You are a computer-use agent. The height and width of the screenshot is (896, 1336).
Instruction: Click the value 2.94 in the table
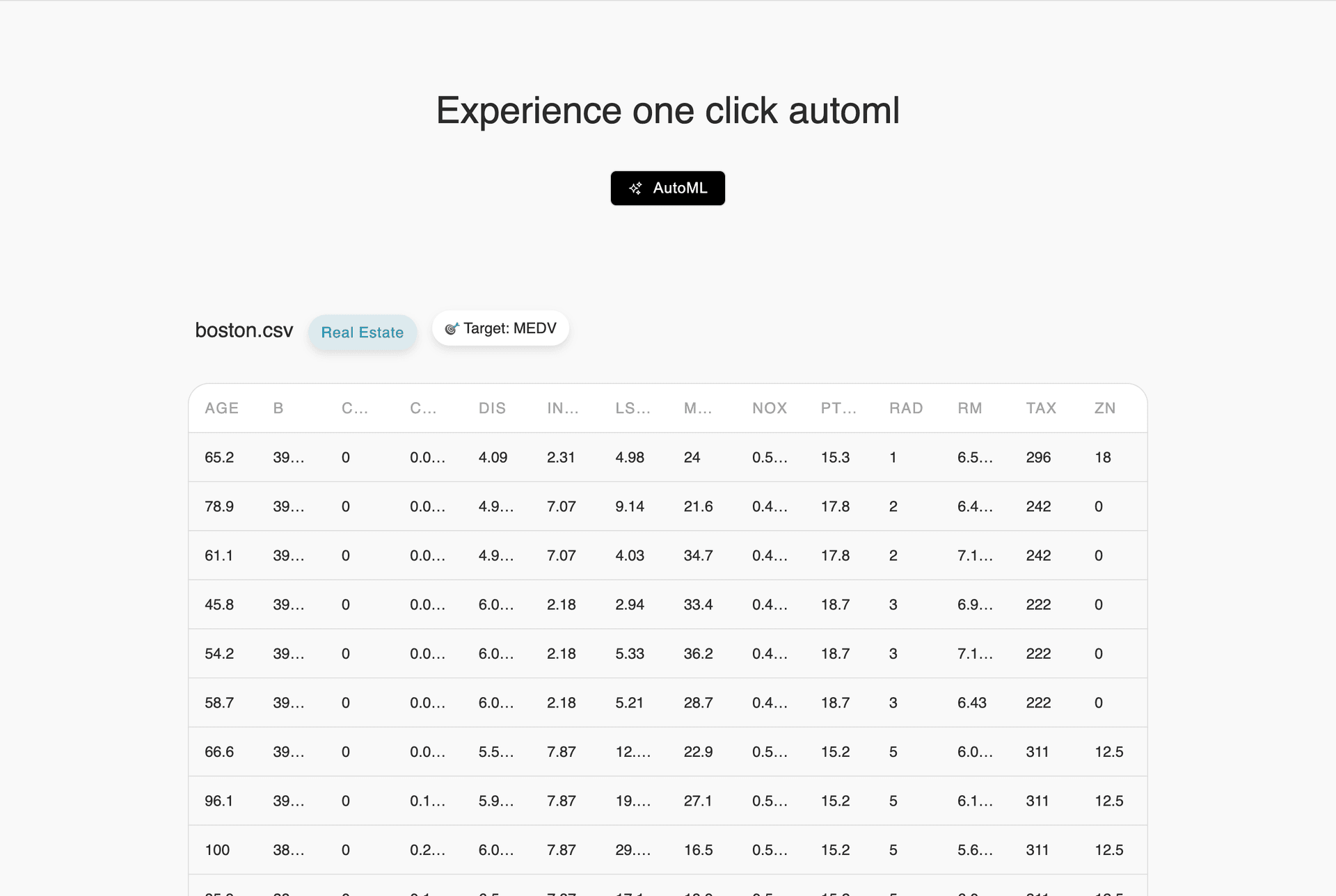pos(630,605)
